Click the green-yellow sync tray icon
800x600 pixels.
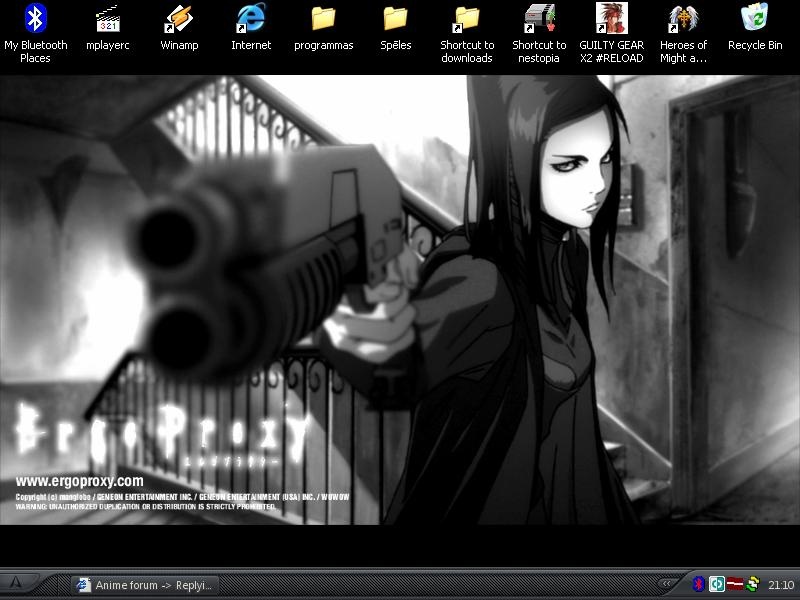[x=753, y=584]
